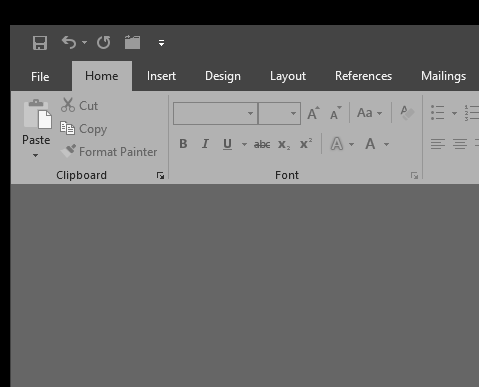Click the Paste clipboard icon
Screen dimensions: 479x387
[37, 114]
